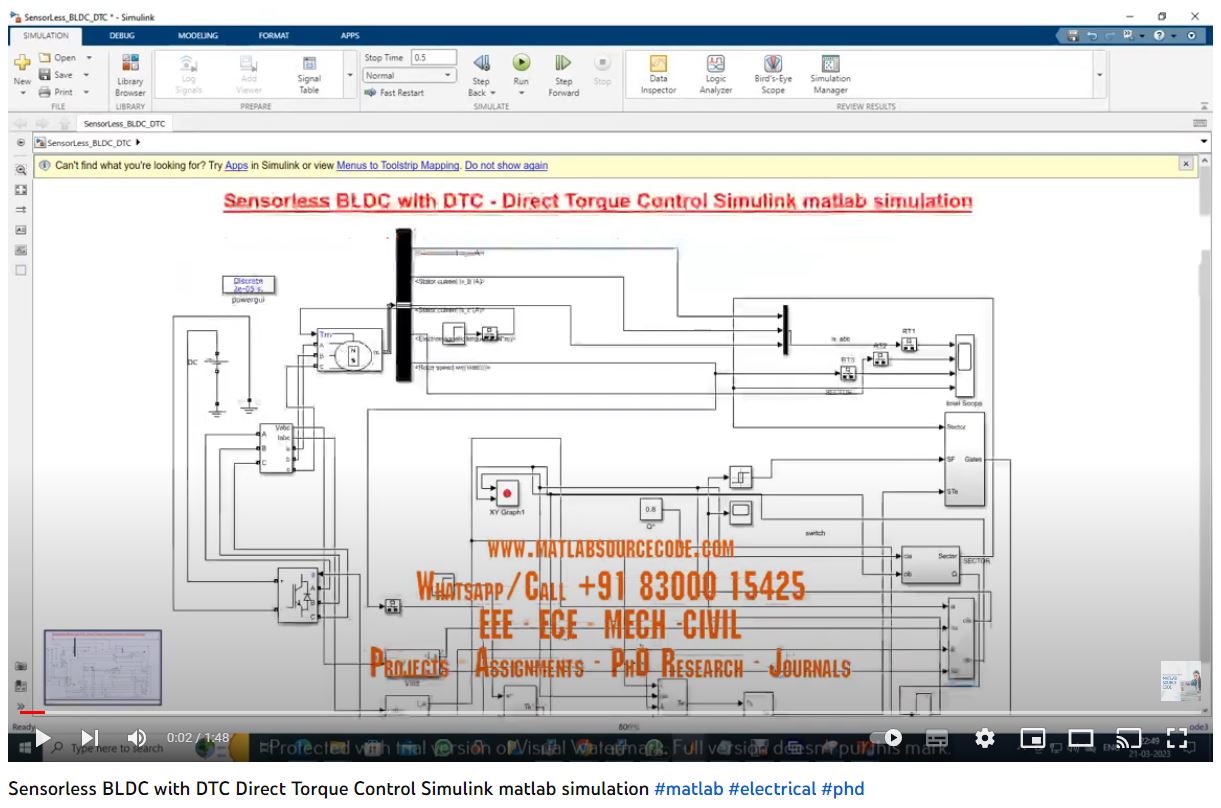Click the "Do not show again" link
The width and height of the screenshot is (1221, 808).
coord(506,166)
